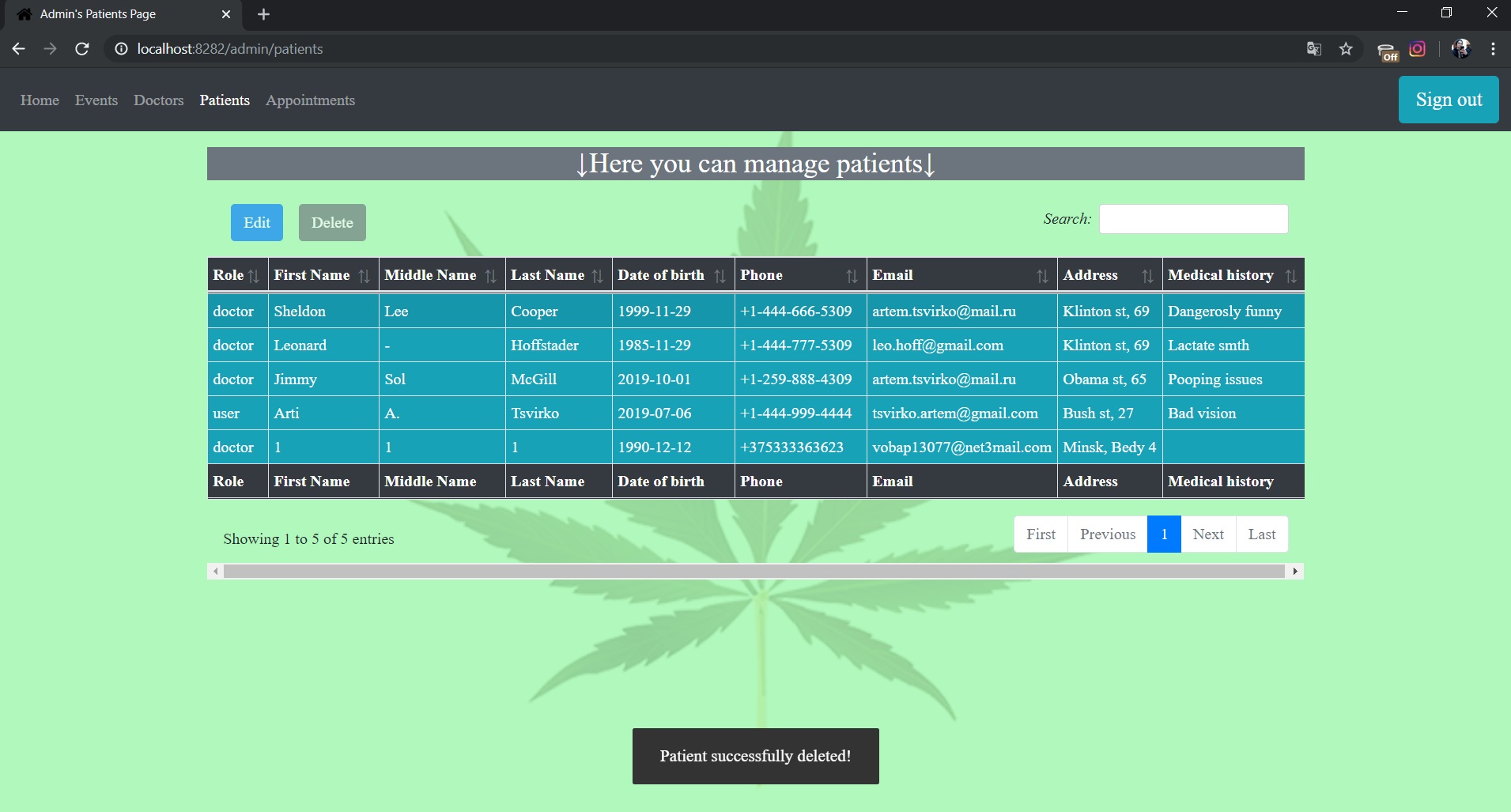This screenshot has height=812, width=1511.
Task: Focus the Search input field
Action: (1194, 219)
